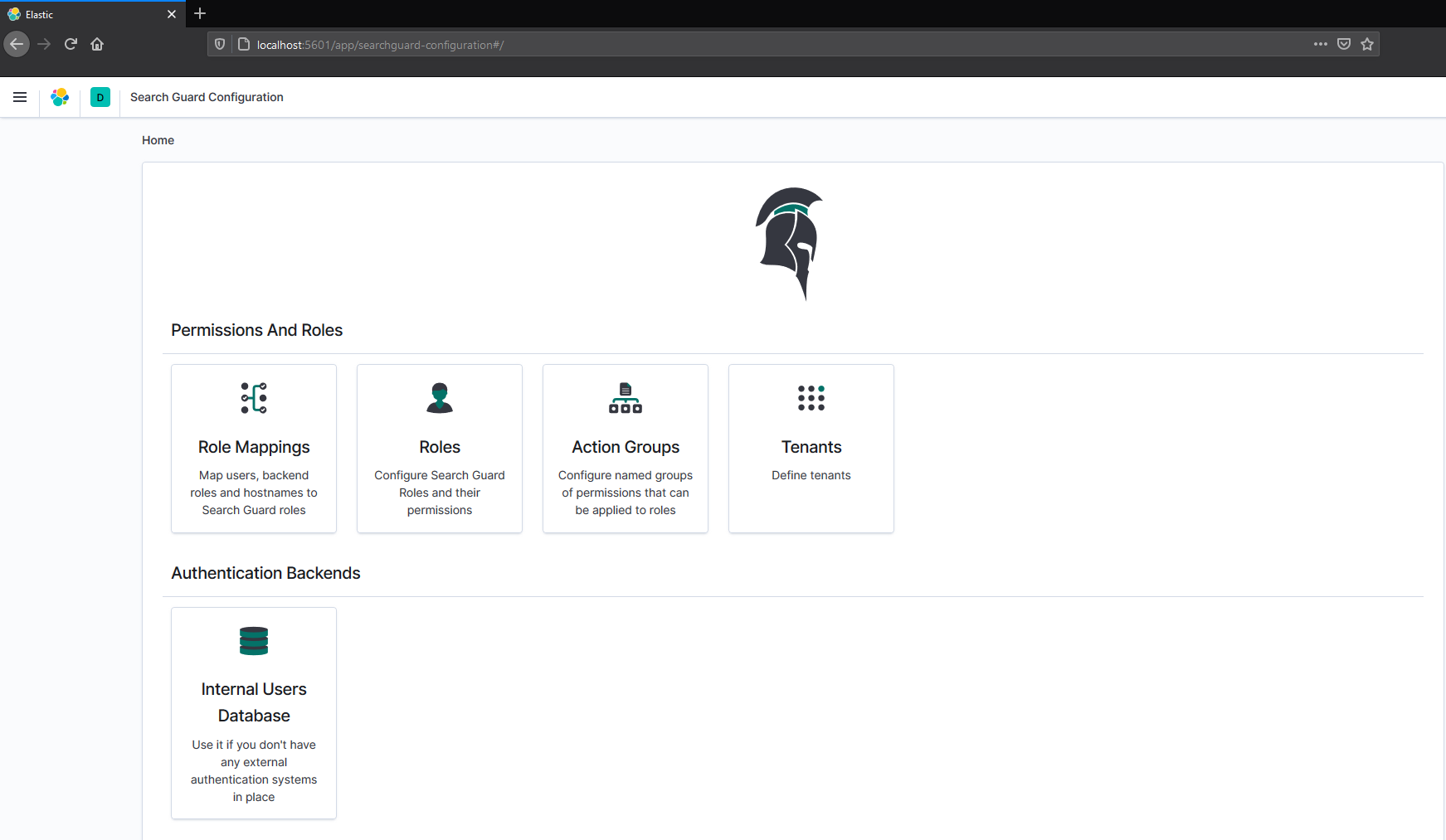Click the Home breadcrumb
This screenshot has width=1446, height=840.
[158, 140]
